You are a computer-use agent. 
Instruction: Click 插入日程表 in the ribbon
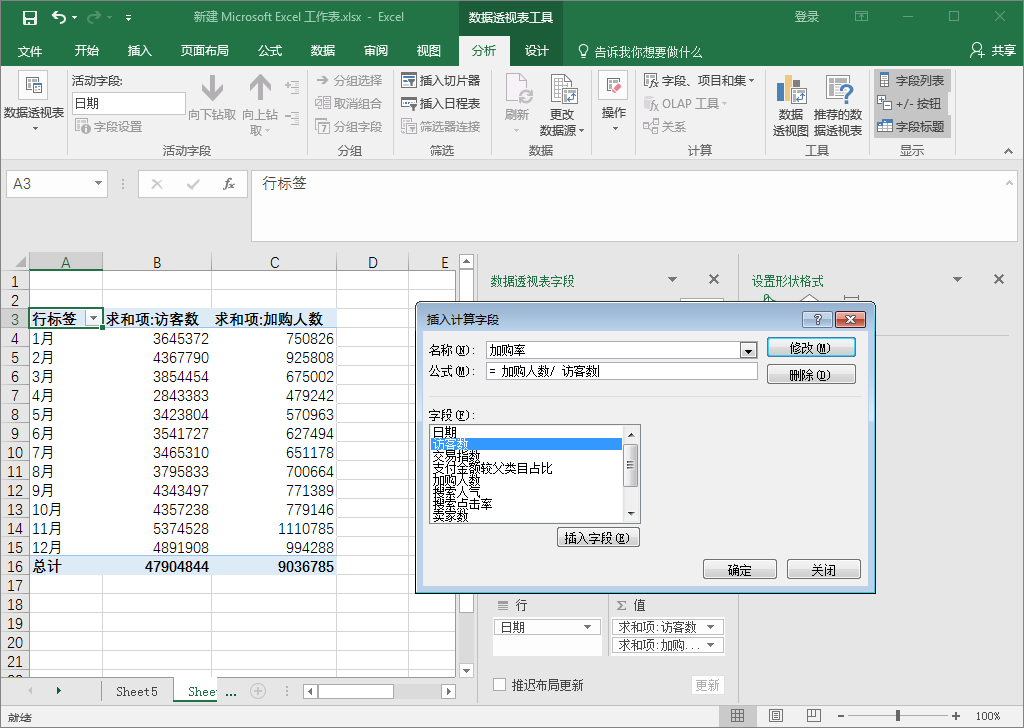coord(440,103)
